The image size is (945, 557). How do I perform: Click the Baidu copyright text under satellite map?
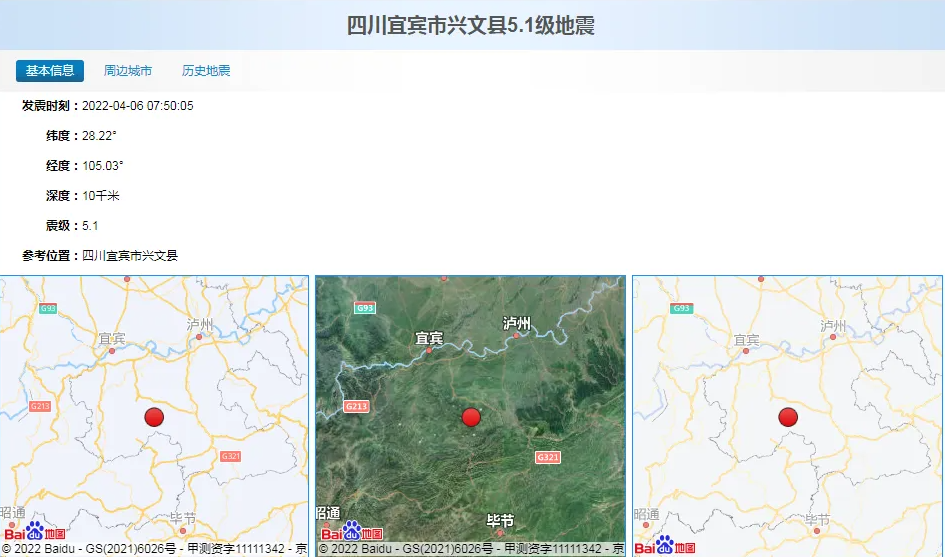tap(471, 549)
